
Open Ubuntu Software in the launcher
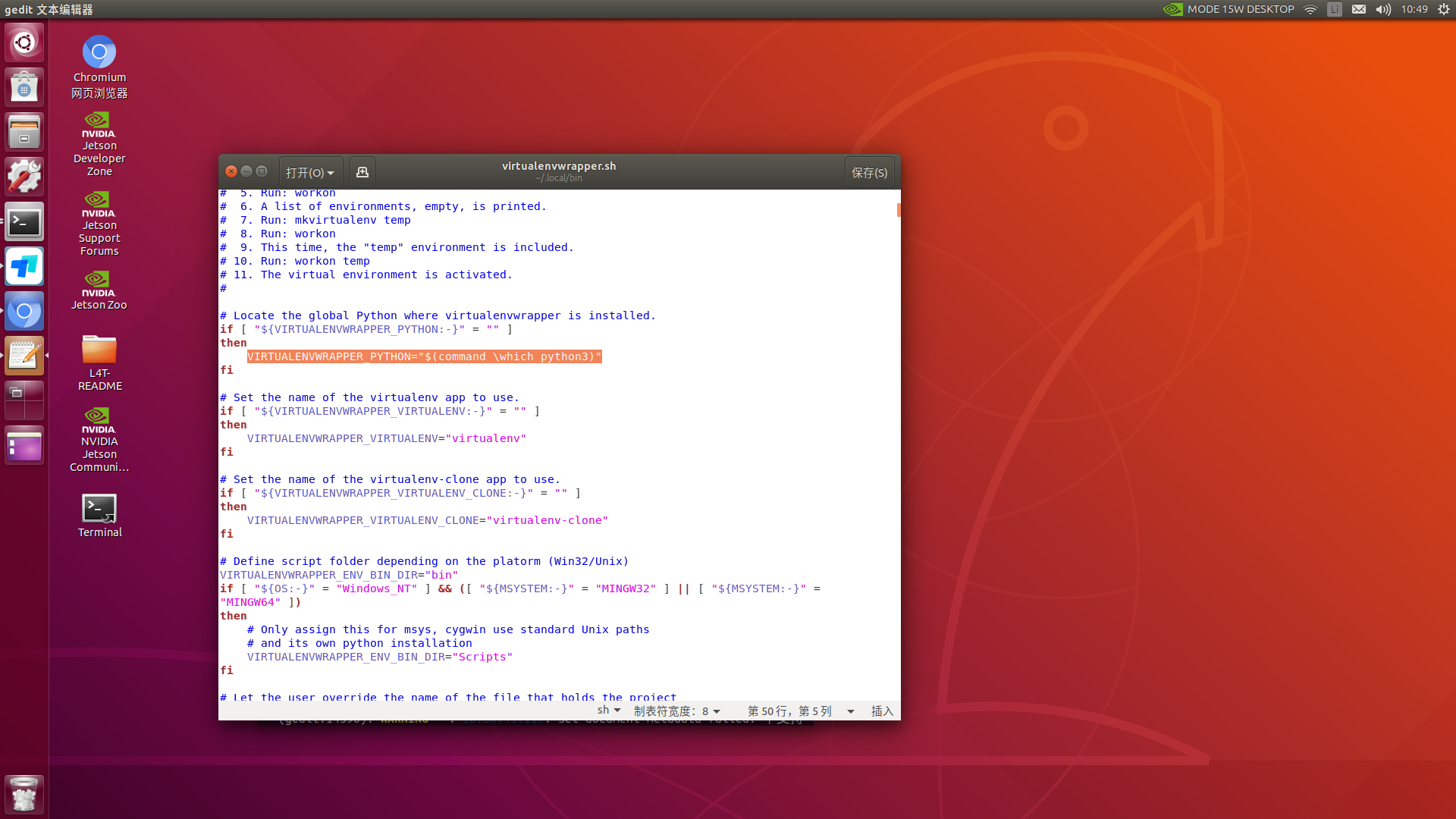click(24, 87)
